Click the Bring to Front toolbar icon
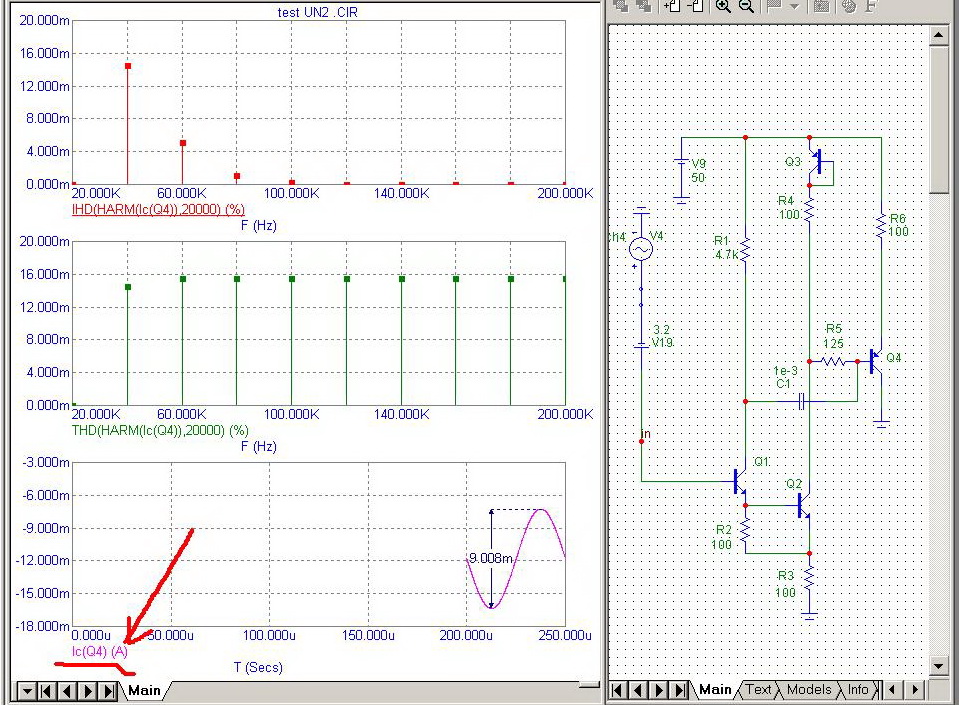 coord(621,6)
